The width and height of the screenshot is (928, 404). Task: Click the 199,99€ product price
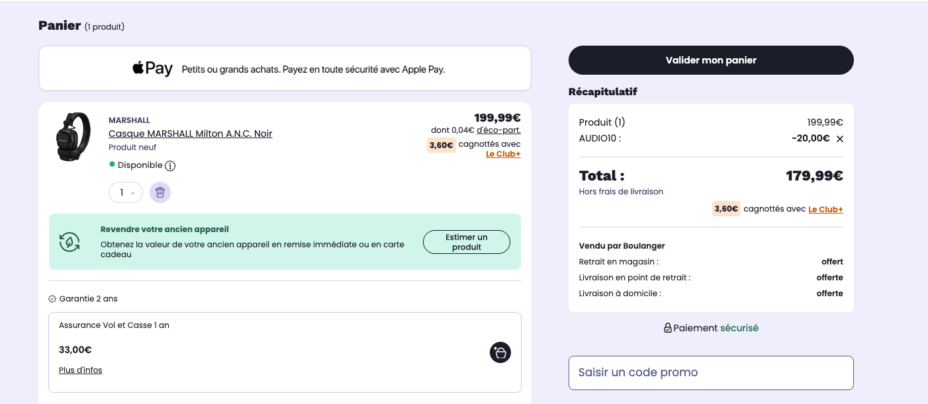(497, 118)
